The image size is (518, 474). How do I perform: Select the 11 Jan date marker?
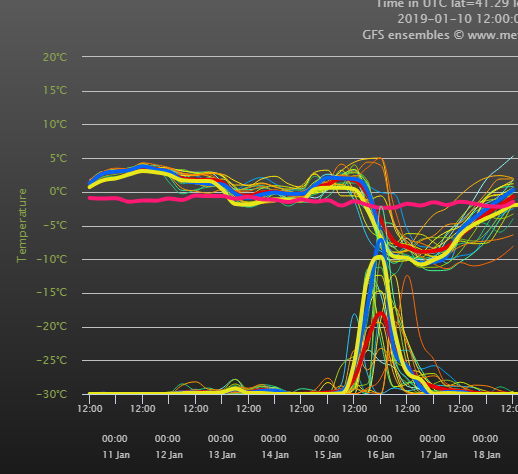click(116, 455)
